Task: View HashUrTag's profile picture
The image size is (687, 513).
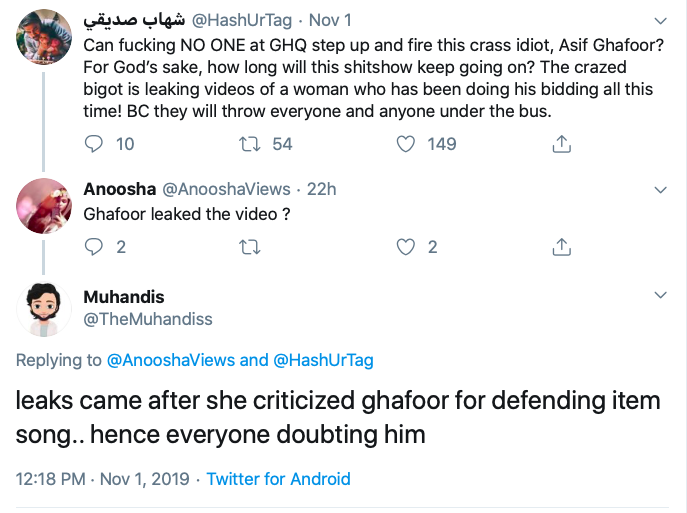Action: click(x=45, y=38)
